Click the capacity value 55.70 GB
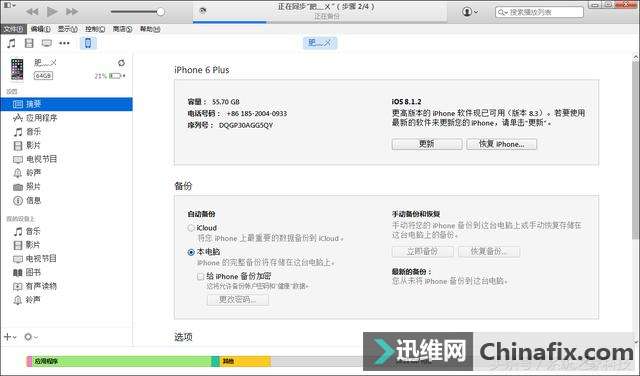 tap(226, 102)
